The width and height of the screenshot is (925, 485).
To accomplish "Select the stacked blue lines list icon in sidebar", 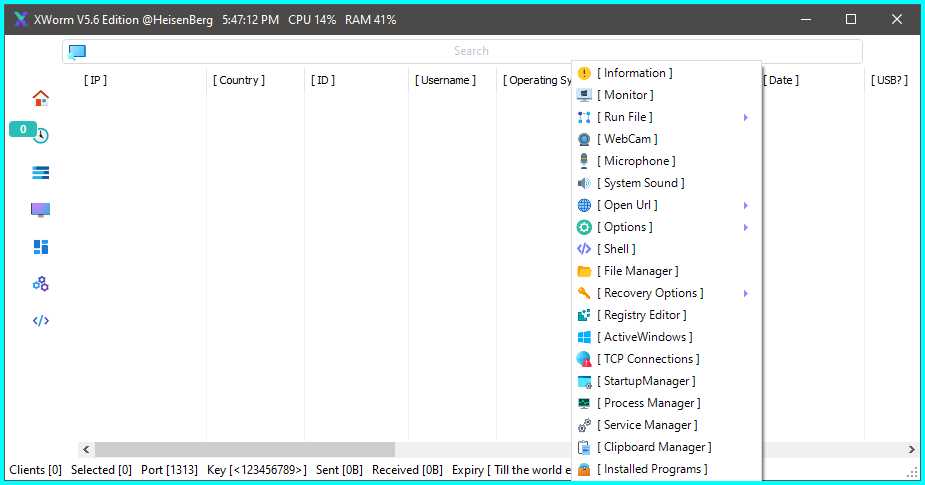I will (x=40, y=172).
